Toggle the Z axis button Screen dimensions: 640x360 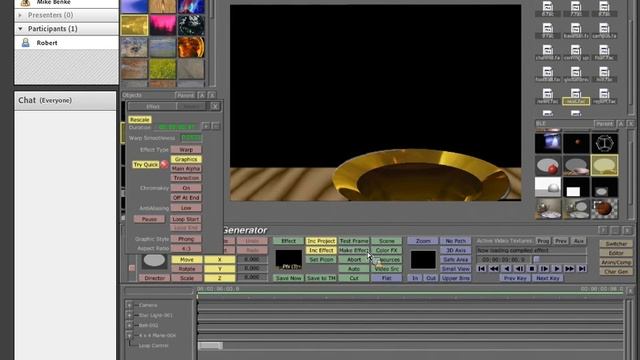tap(220, 278)
